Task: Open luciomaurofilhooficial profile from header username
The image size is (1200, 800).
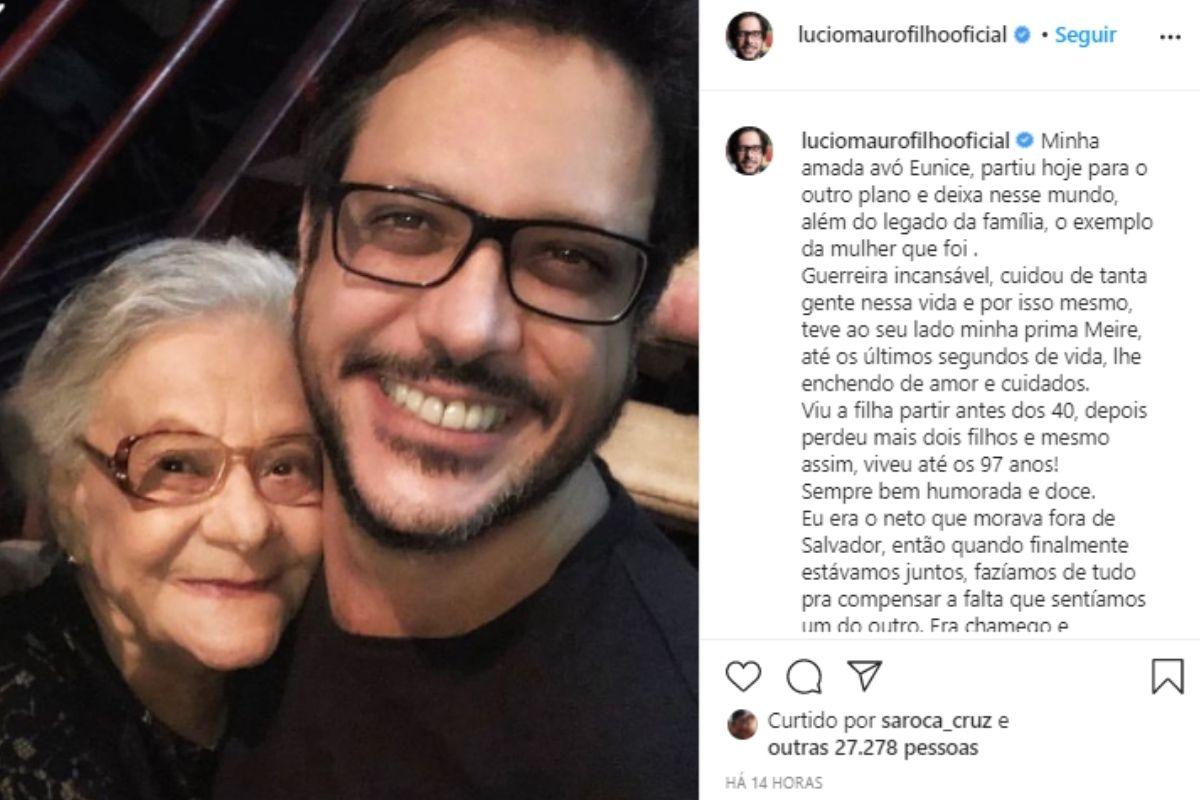Action: 902,35
